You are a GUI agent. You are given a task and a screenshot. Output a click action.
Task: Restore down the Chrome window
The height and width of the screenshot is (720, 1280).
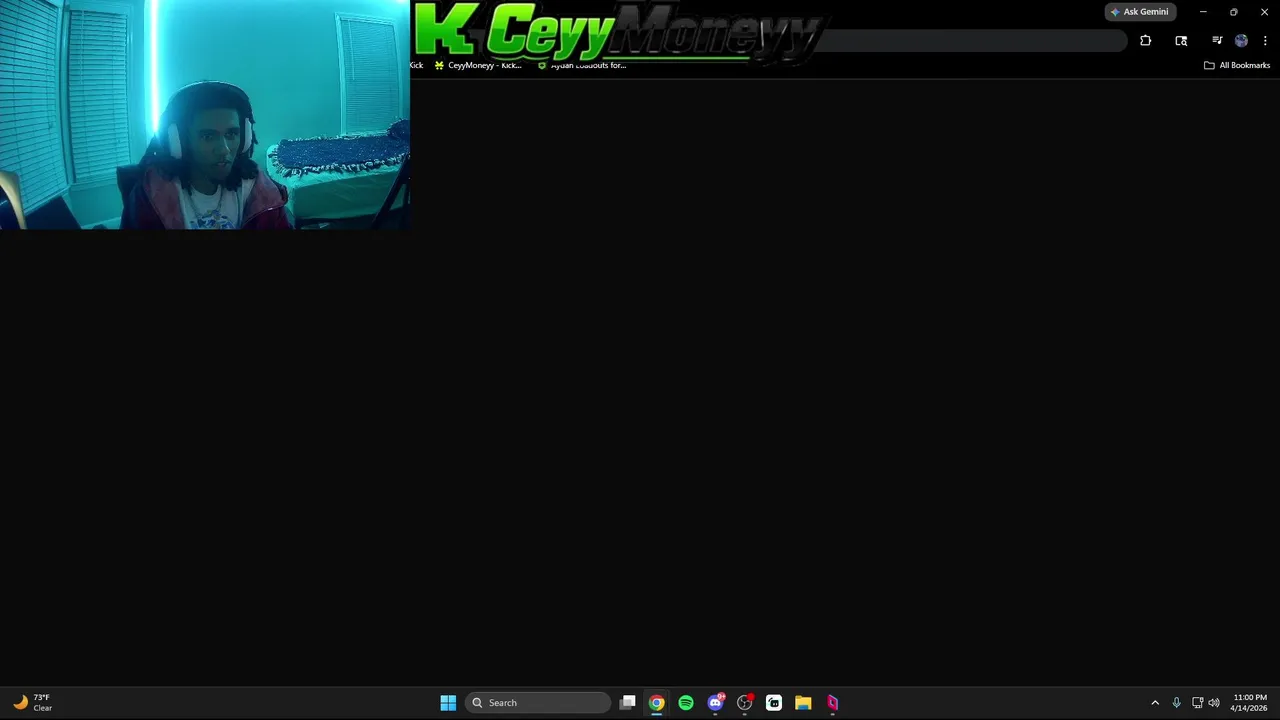(1233, 12)
